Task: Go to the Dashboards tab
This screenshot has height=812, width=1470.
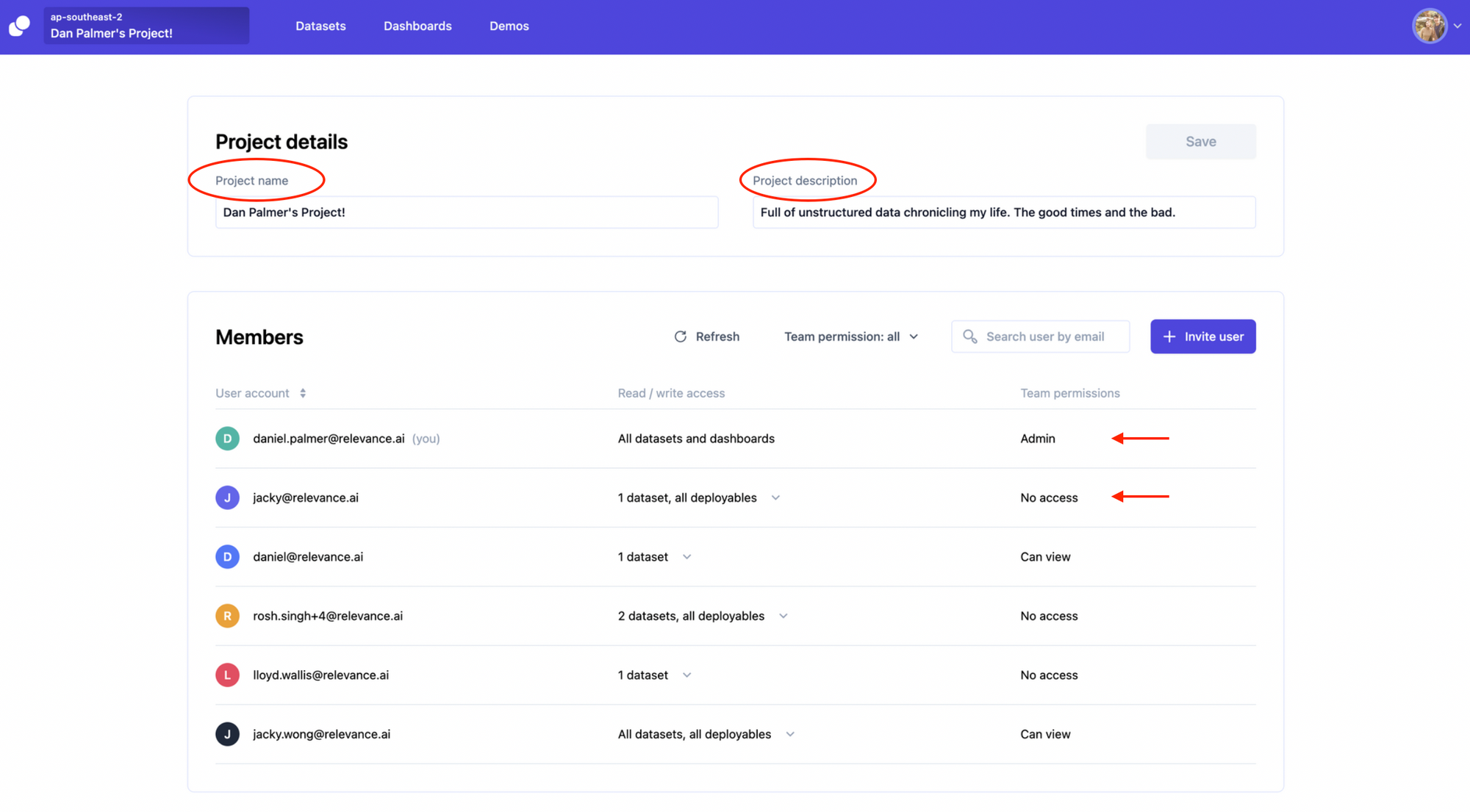Action: (417, 26)
